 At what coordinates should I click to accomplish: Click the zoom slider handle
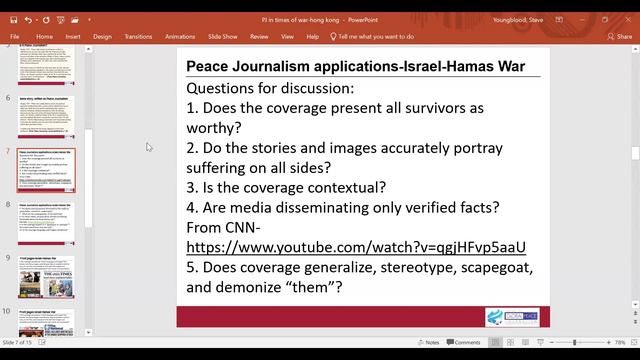click(574, 342)
